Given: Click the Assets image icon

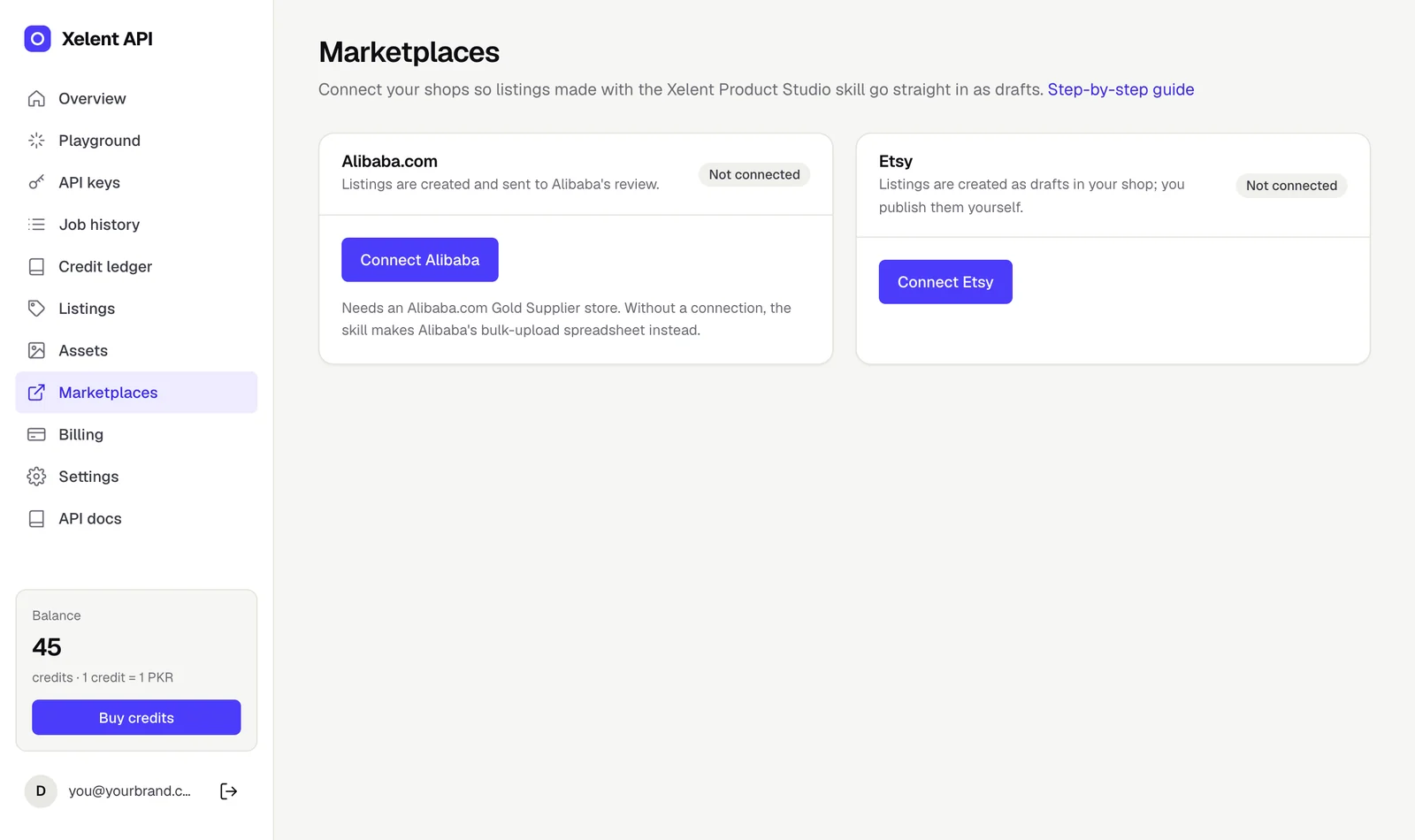Looking at the screenshot, I should [36, 350].
